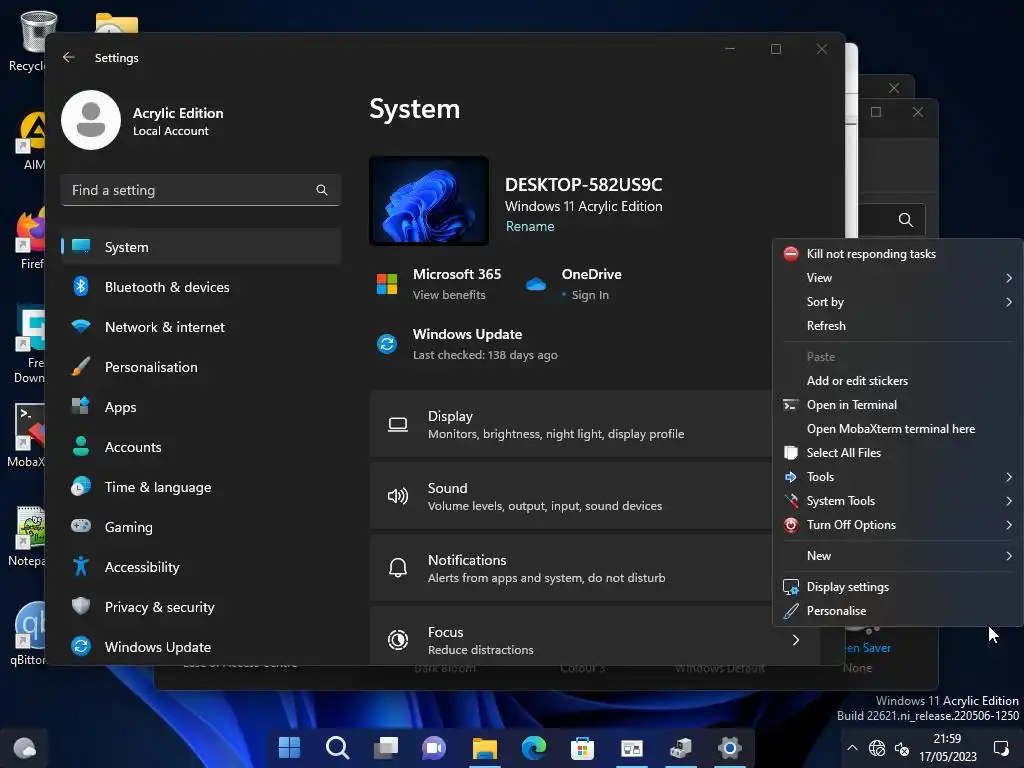Select Open MobaXterm terminal here
The image size is (1024, 768).
[897, 429]
